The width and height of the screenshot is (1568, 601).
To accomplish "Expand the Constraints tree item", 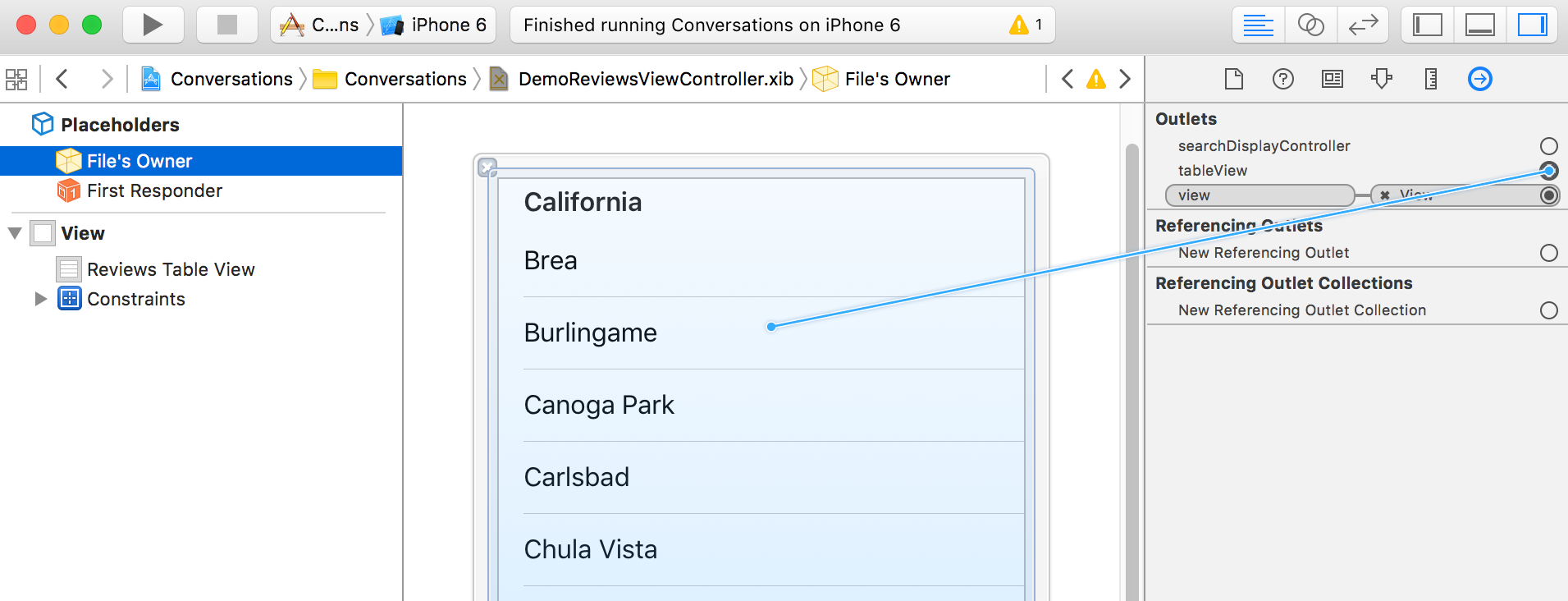I will coord(40,299).
